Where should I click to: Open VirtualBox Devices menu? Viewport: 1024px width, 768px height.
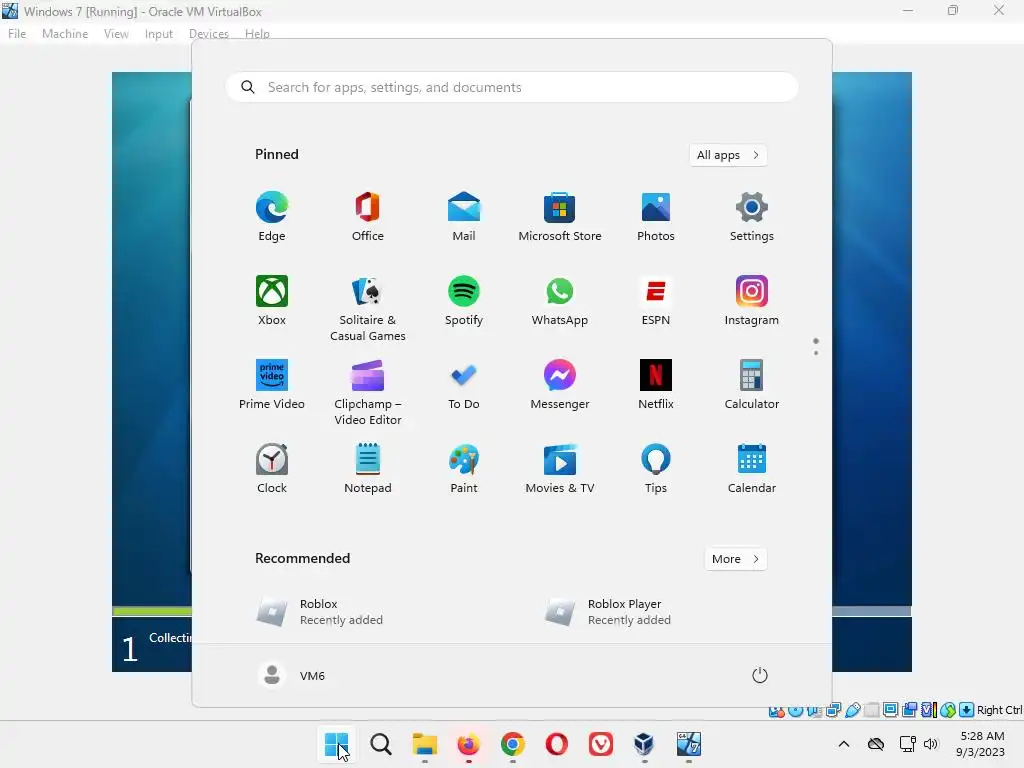209,34
